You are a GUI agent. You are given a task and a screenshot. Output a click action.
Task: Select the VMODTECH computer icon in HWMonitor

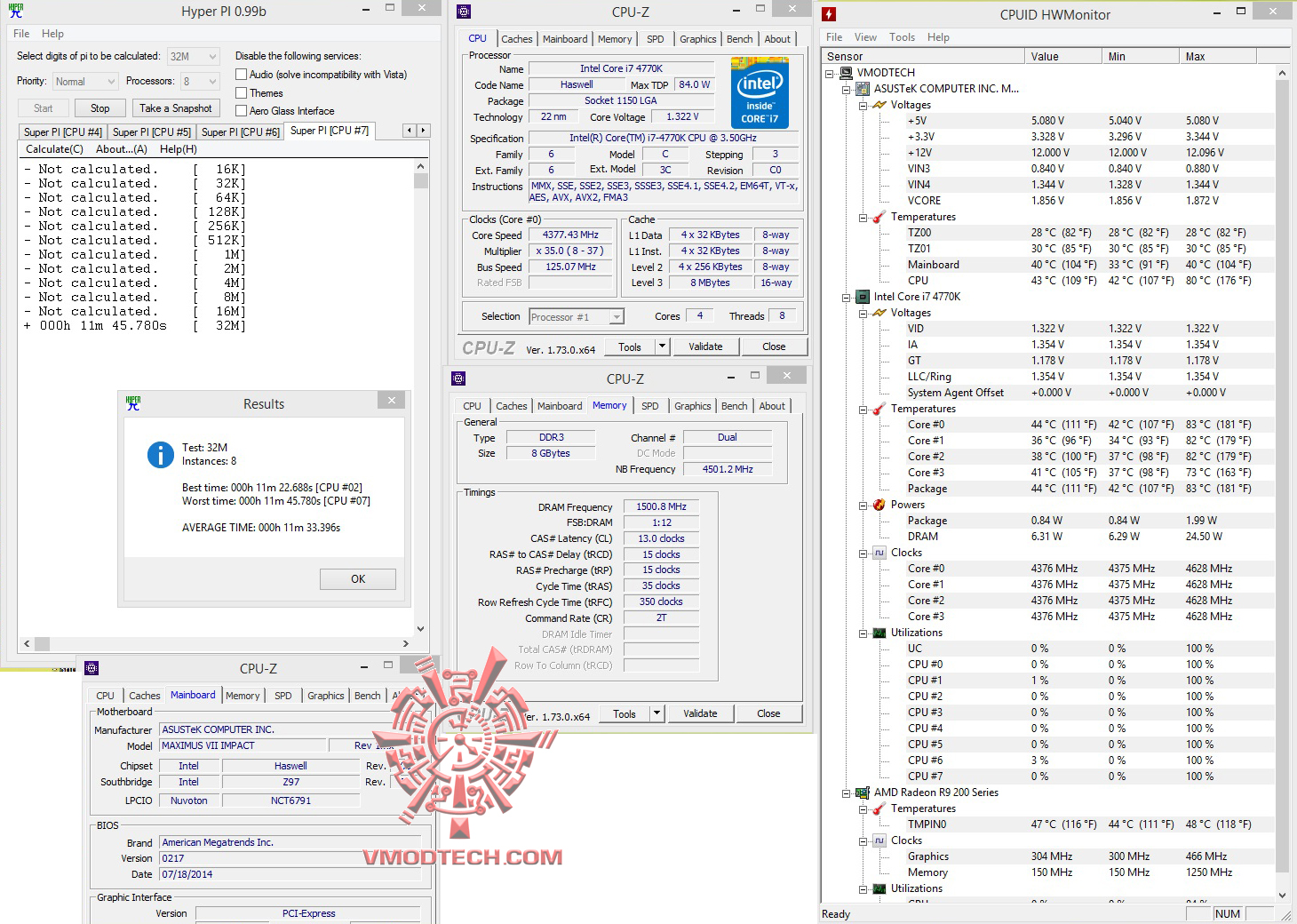[847, 73]
